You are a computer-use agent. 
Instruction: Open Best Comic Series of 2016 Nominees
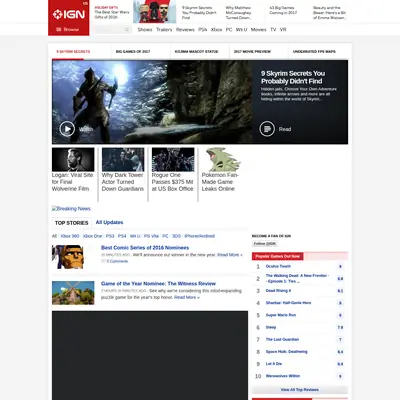(x=145, y=248)
